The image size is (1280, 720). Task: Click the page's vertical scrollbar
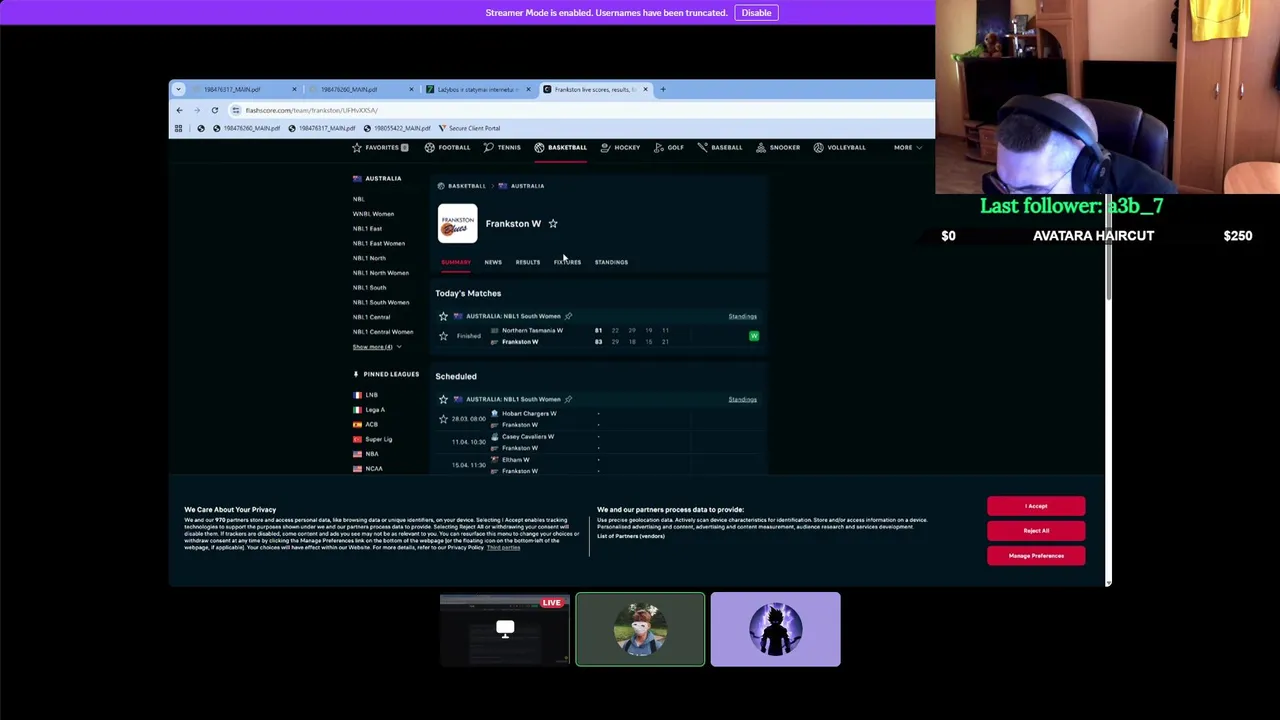pos(1107,245)
